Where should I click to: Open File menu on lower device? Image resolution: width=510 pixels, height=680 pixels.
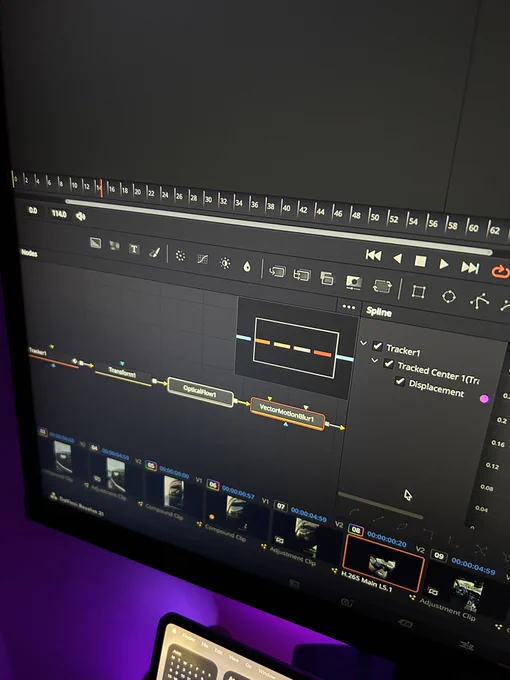point(205,644)
